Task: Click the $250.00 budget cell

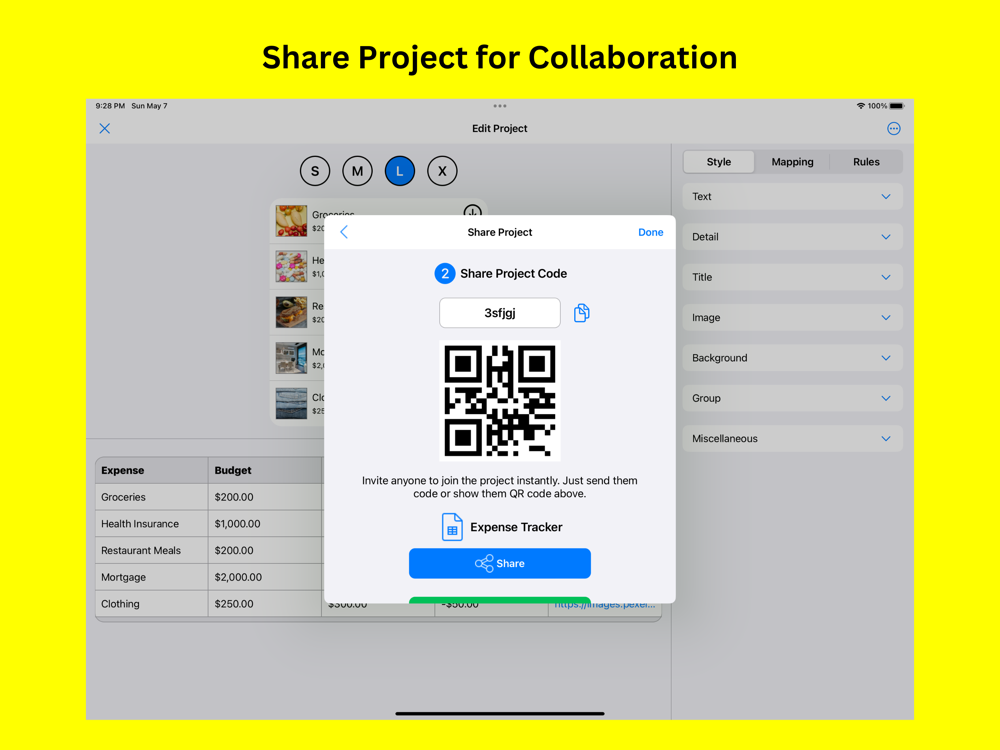Action: coord(265,604)
